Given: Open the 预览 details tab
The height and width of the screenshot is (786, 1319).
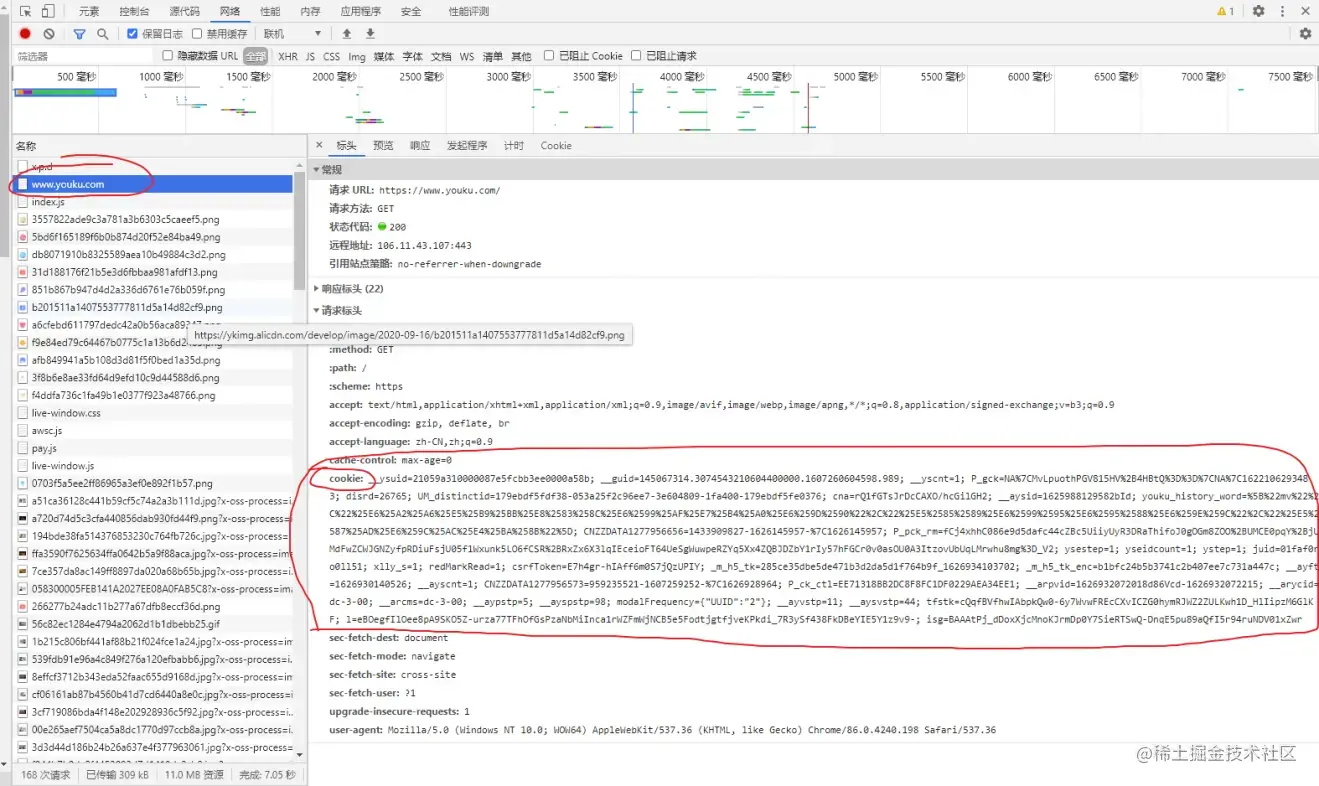Looking at the screenshot, I should pyautogui.click(x=383, y=146).
